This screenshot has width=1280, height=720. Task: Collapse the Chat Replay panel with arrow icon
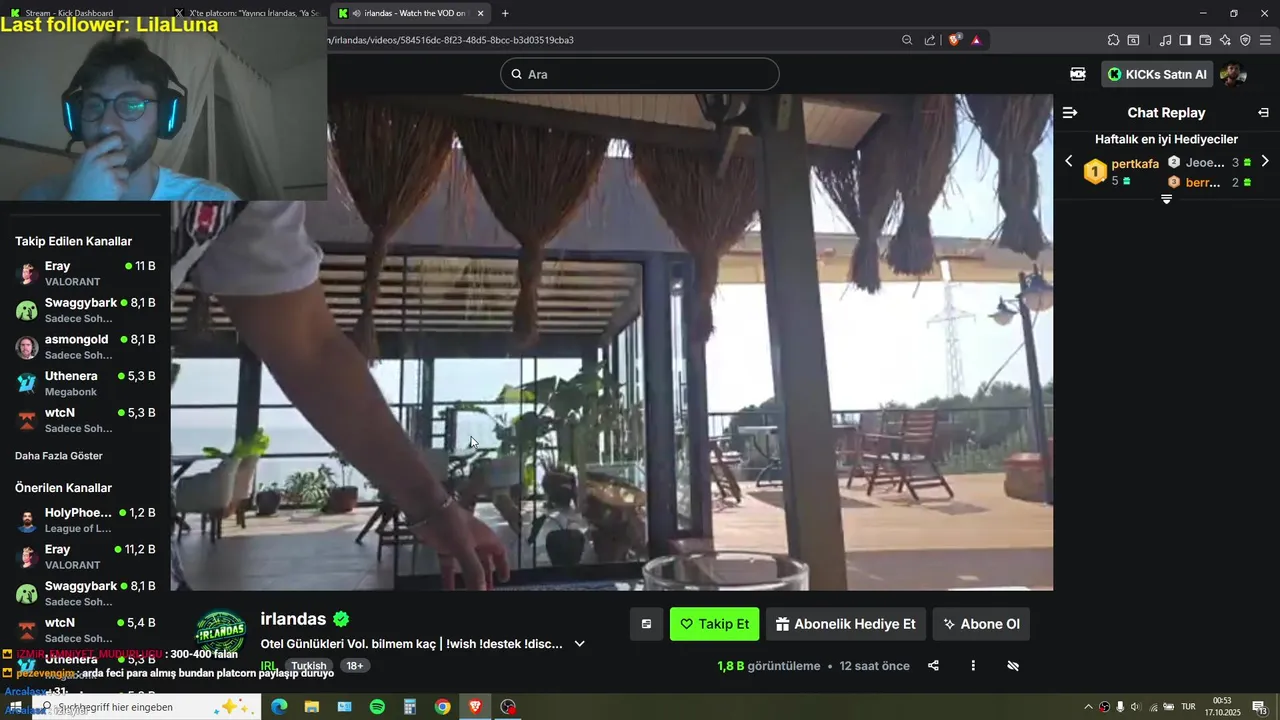[x=1263, y=113]
